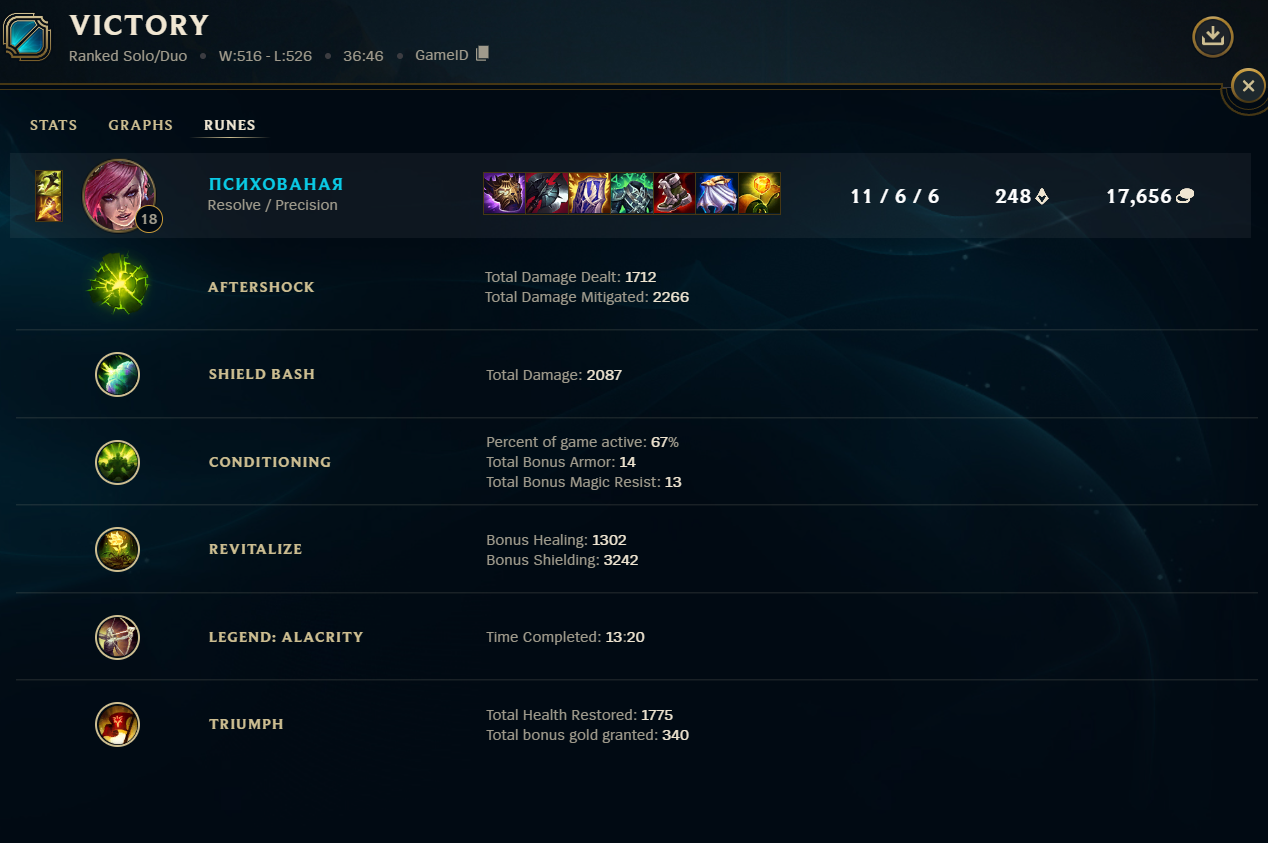
Task: Click the Aftershock keystone rune icon
Action: 118,285
